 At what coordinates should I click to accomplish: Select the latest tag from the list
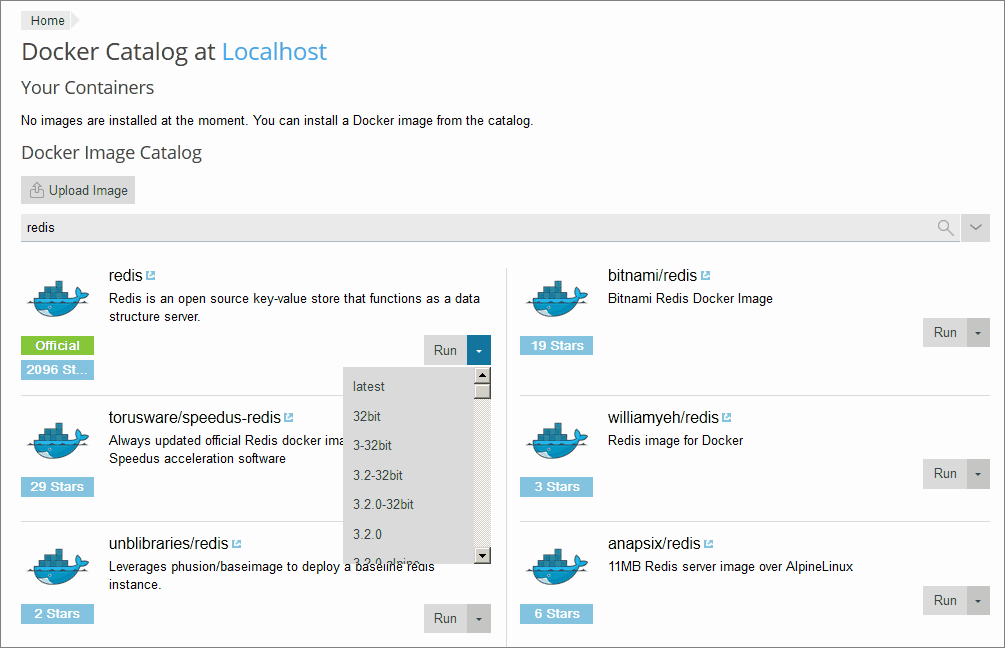point(369,386)
